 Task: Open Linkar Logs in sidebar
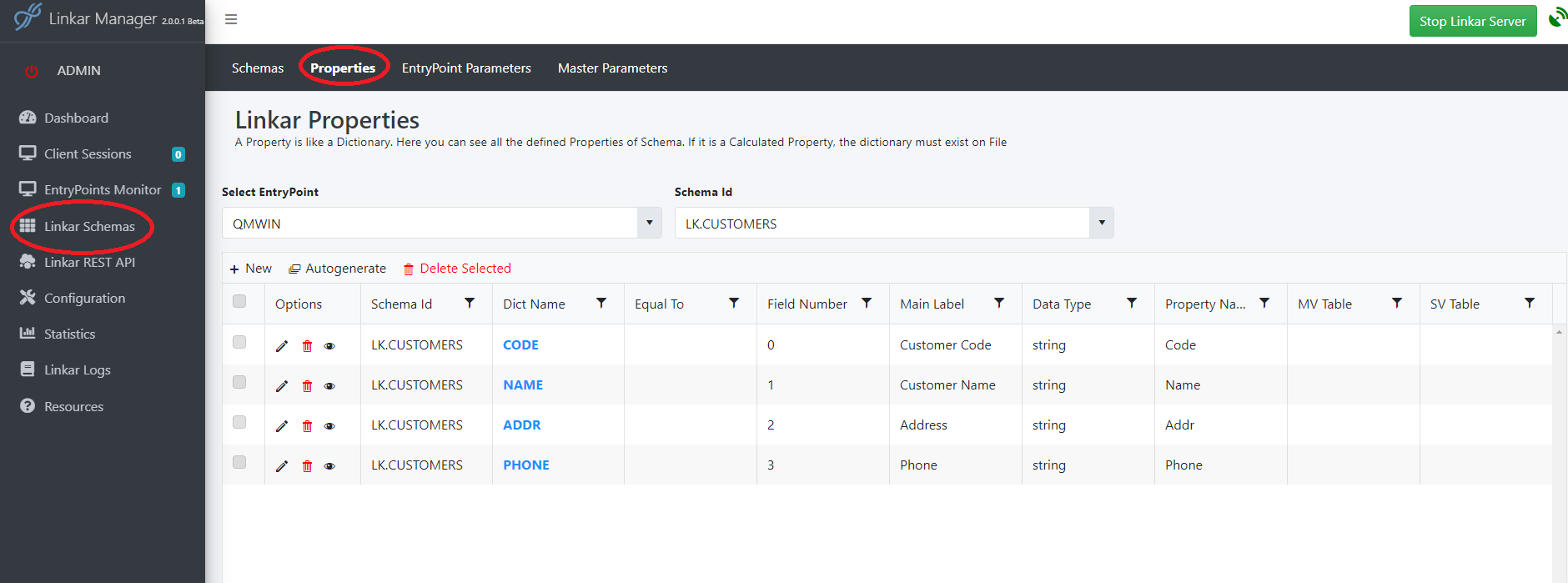[77, 369]
